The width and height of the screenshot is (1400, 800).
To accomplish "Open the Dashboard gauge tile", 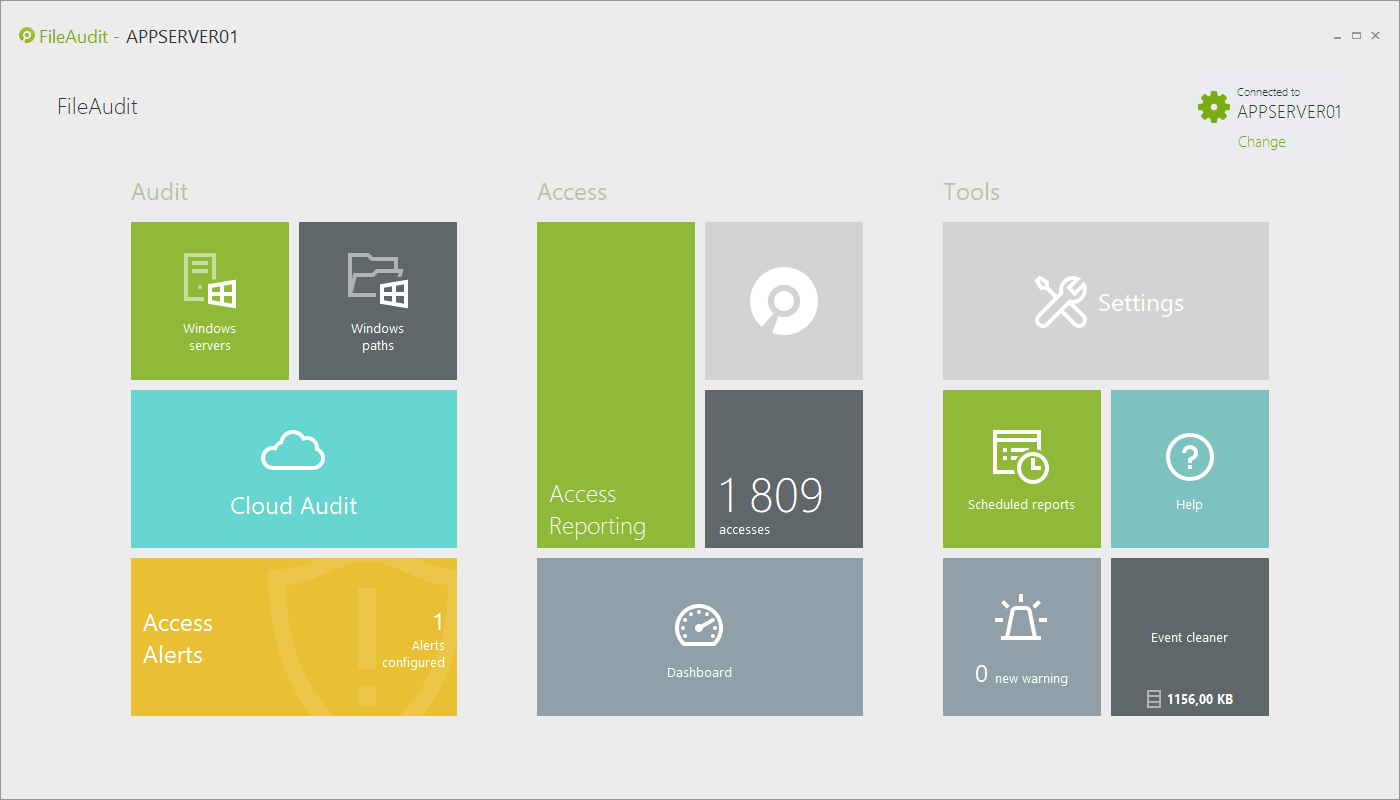I will [x=699, y=637].
